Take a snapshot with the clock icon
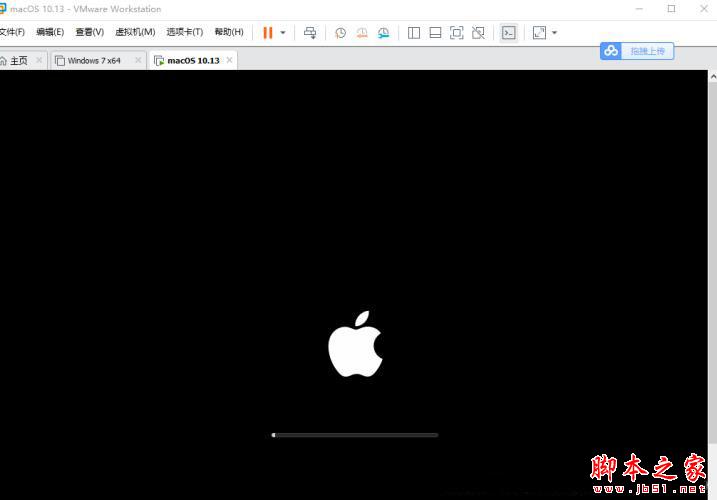This screenshot has width=717, height=500. click(x=340, y=32)
